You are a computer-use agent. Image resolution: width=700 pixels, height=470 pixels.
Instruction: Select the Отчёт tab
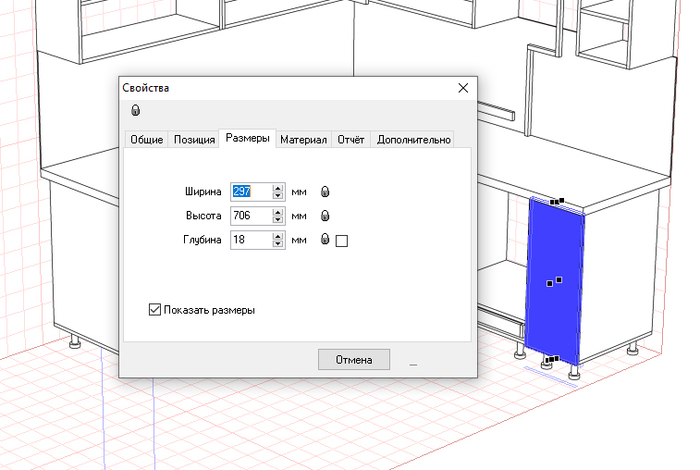(351, 140)
